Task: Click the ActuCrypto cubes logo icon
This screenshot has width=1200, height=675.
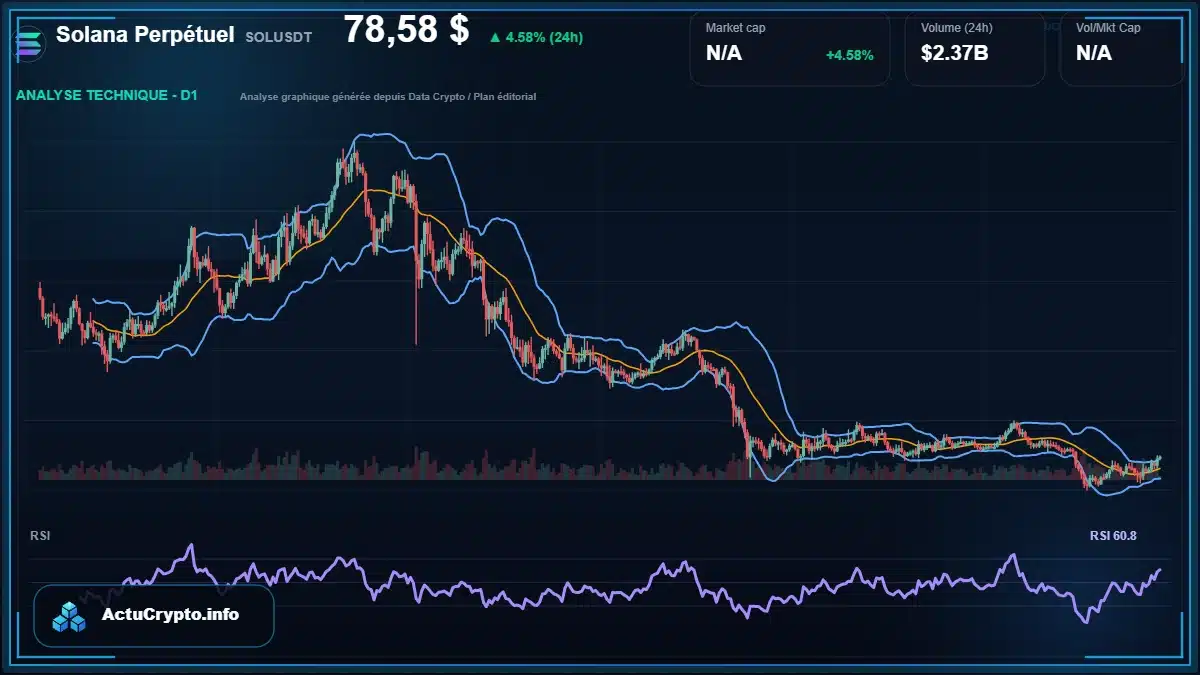Action: pyautogui.click(x=70, y=616)
